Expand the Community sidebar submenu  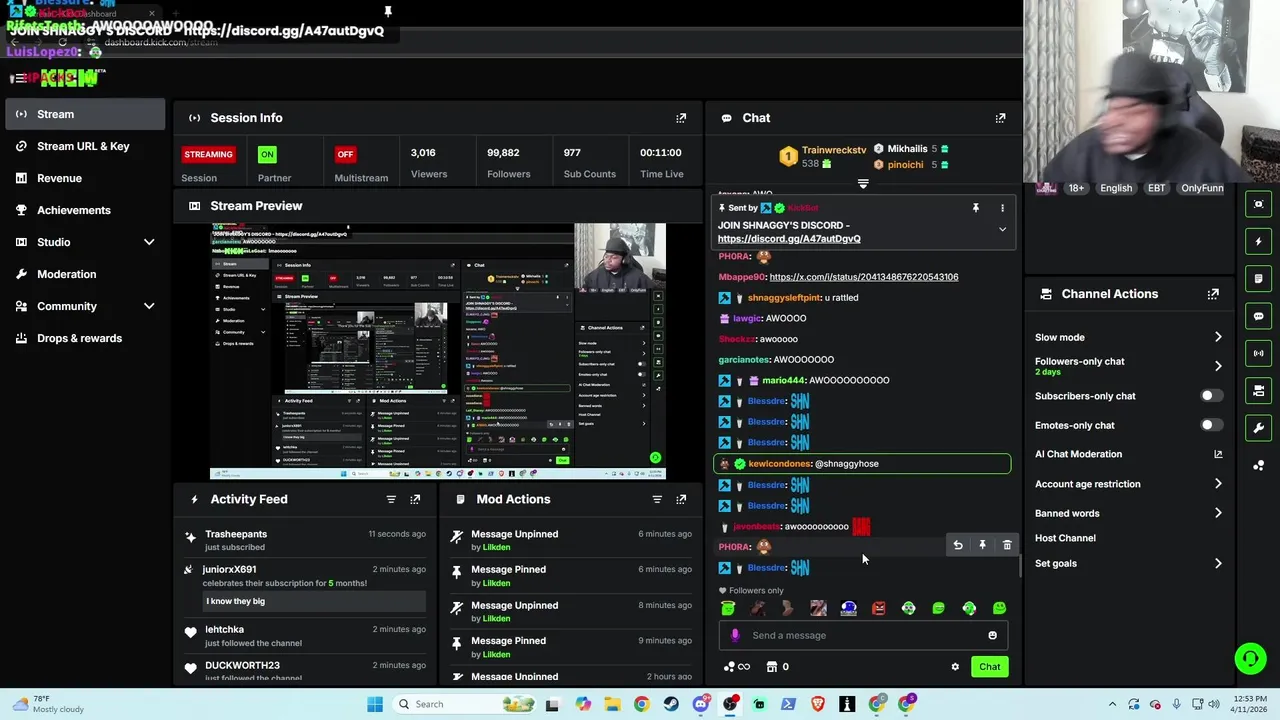pos(149,306)
